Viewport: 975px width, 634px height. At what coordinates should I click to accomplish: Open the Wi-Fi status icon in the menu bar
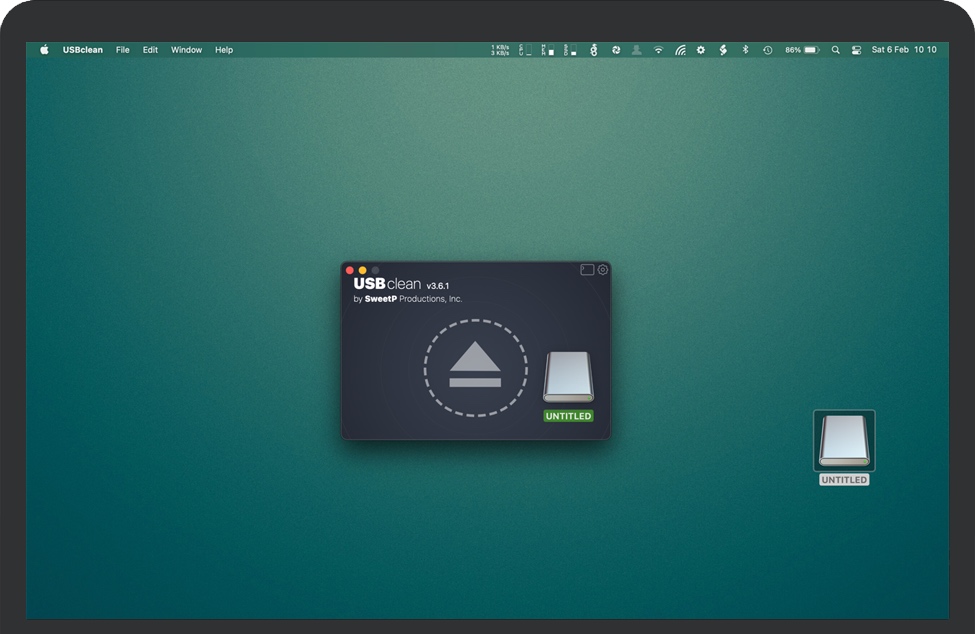(x=658, y=50)
